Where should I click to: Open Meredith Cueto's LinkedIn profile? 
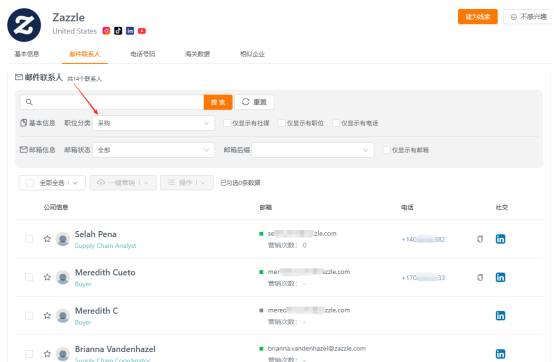pos(500,277)
